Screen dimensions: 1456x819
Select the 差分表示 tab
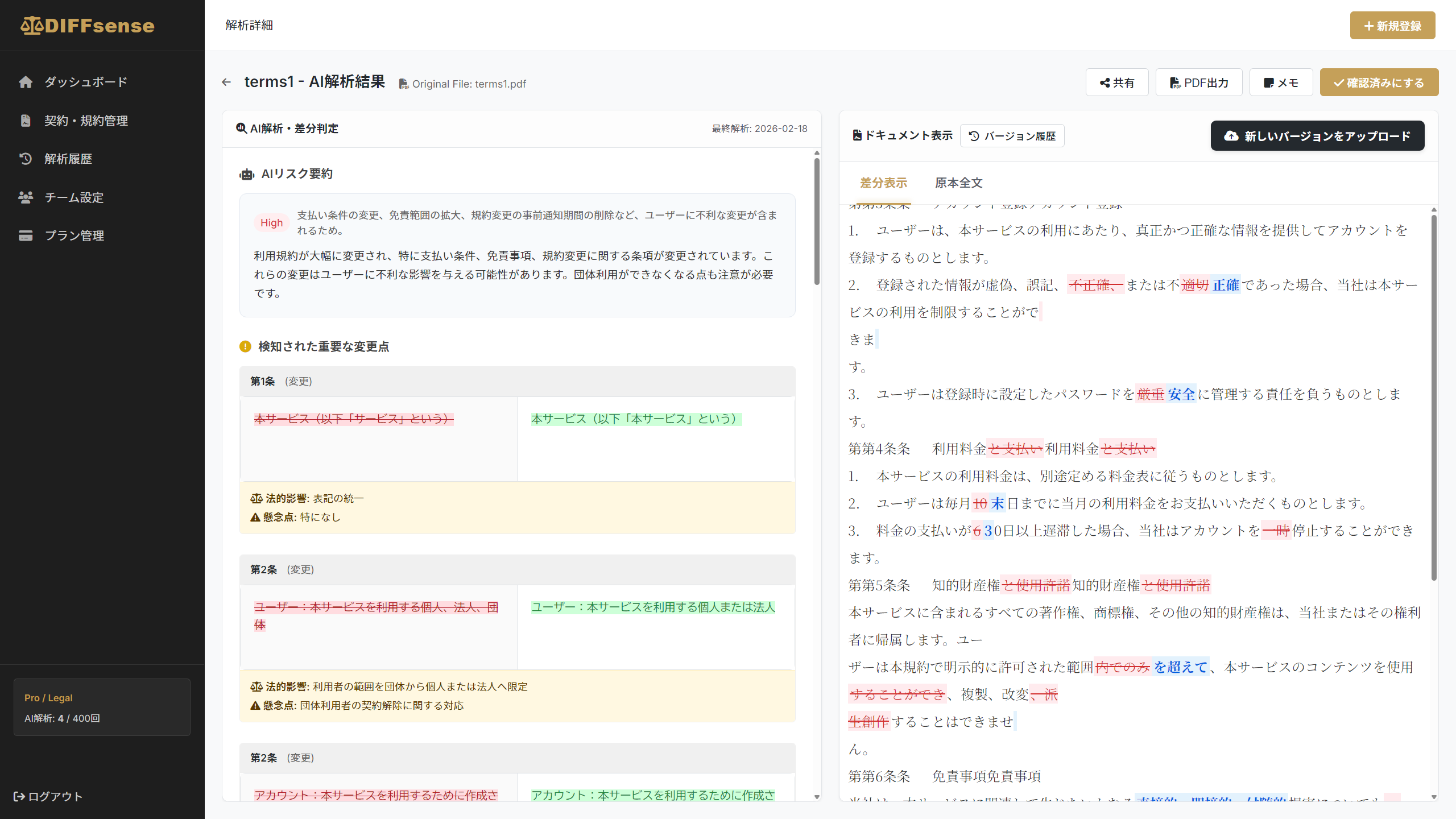883,183
